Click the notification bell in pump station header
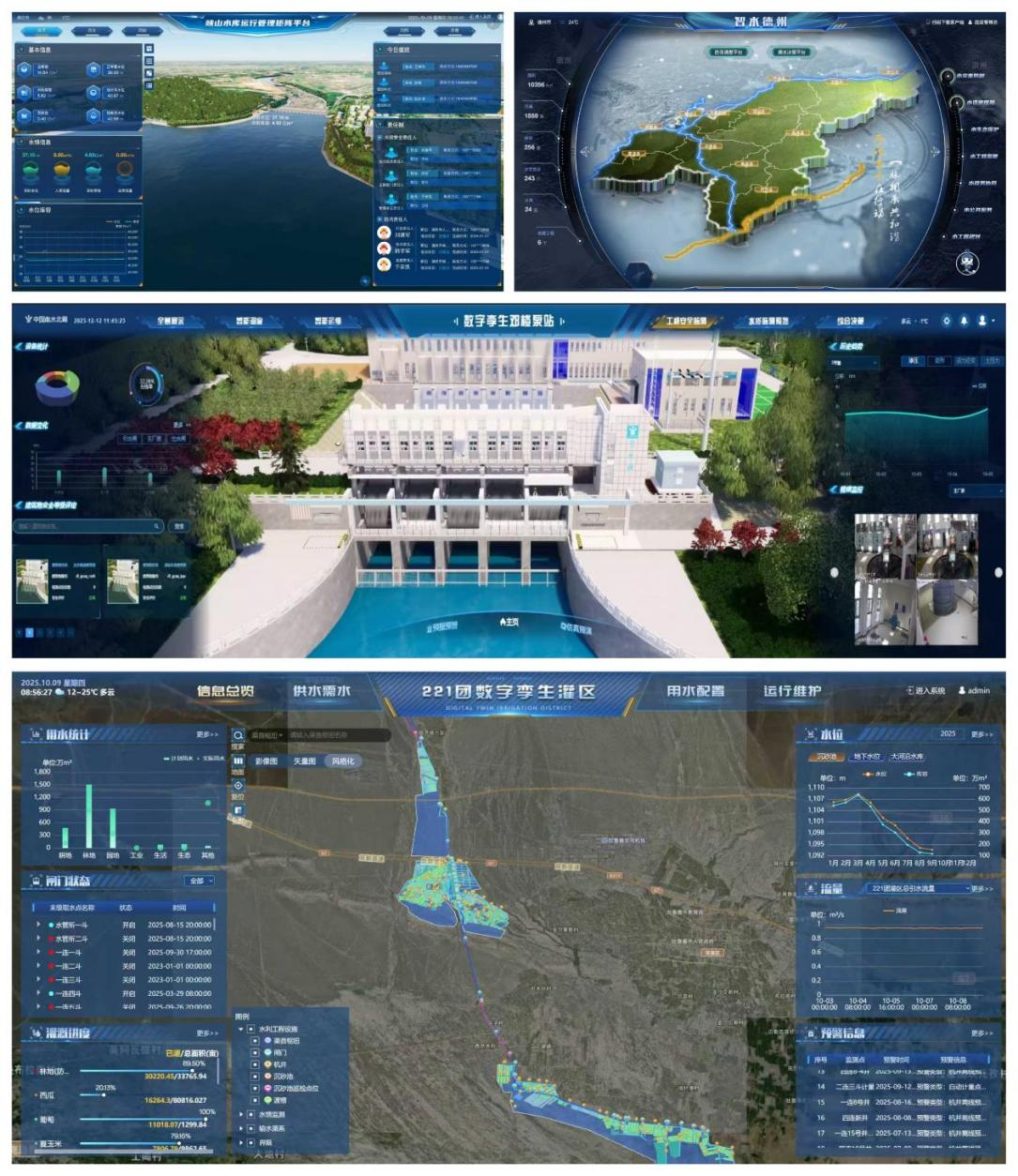 click(964, 321)
